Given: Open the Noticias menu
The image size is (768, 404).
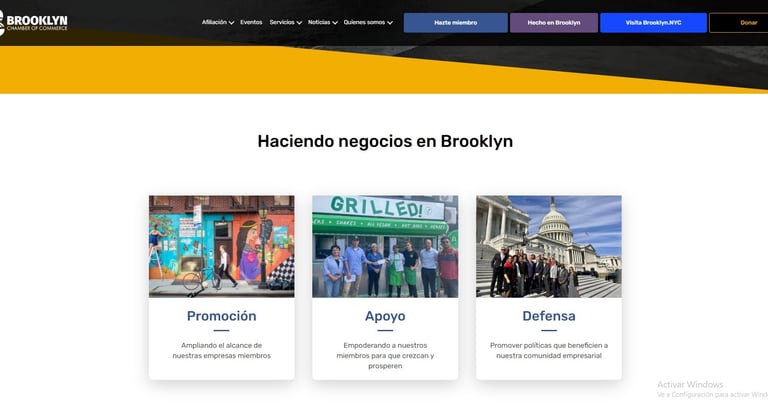Looking at the screenshot, I should point(319,23).
